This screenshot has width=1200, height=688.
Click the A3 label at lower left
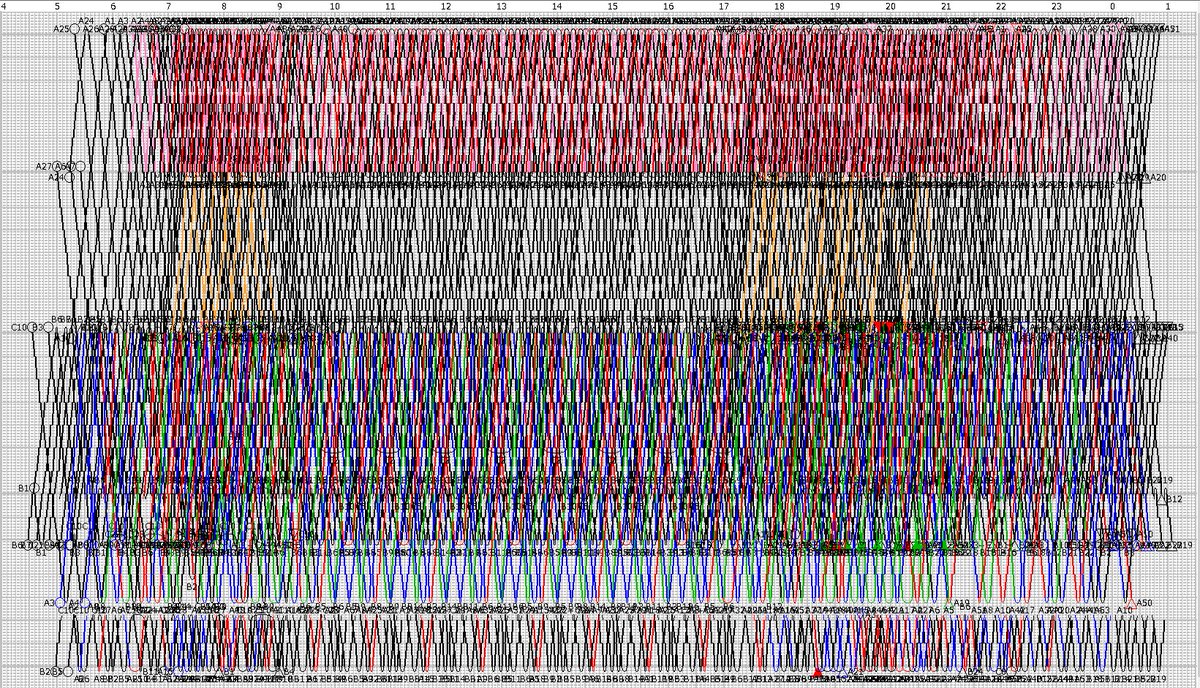coord(50,603)
